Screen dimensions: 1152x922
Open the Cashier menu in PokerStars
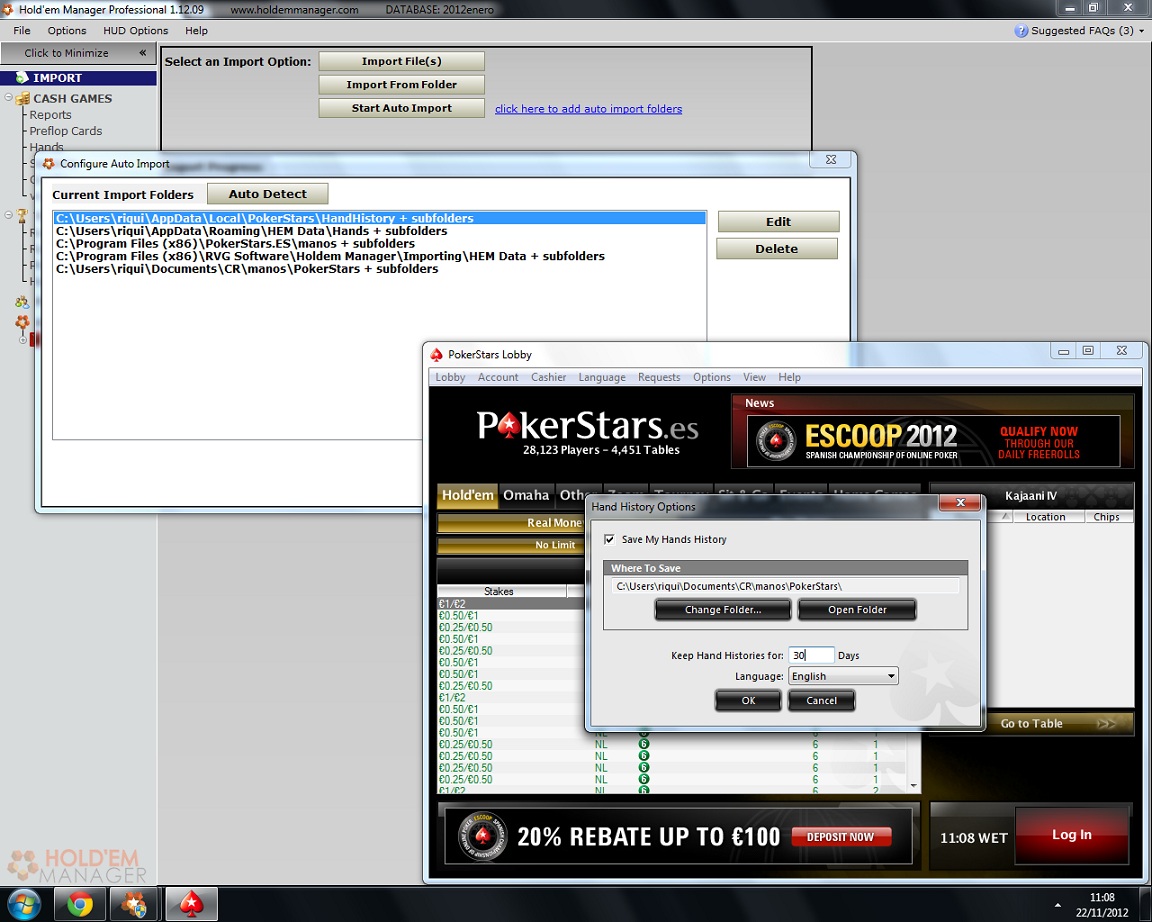coord(549,377)
